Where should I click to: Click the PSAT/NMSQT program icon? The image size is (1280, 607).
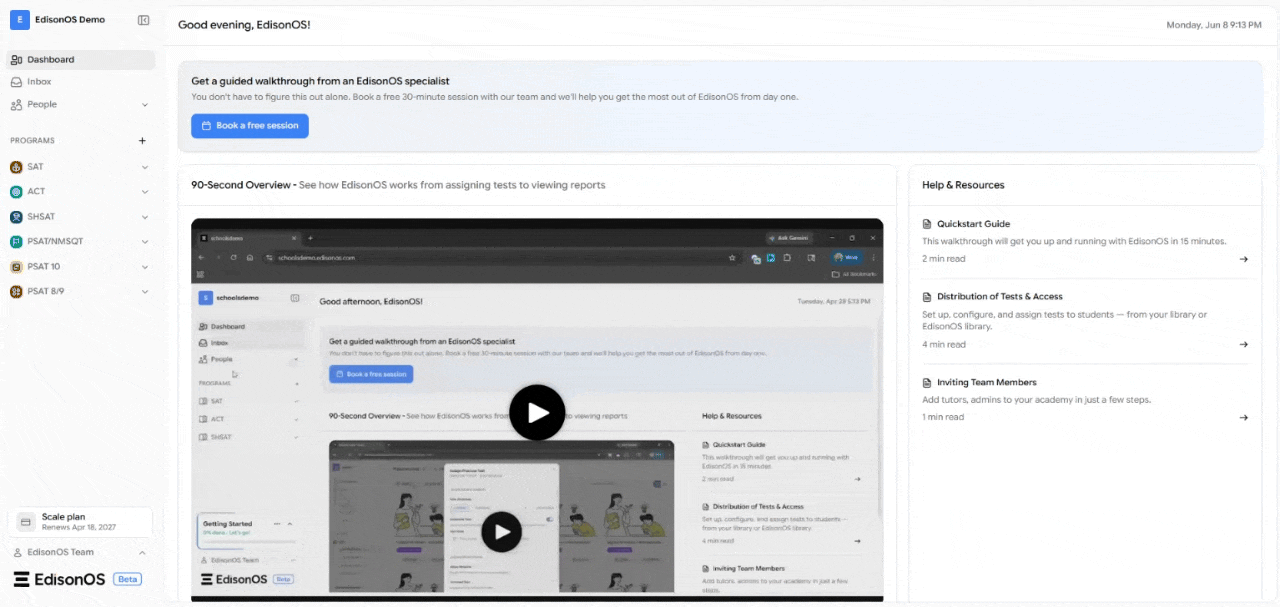click(x=16, y=242)
